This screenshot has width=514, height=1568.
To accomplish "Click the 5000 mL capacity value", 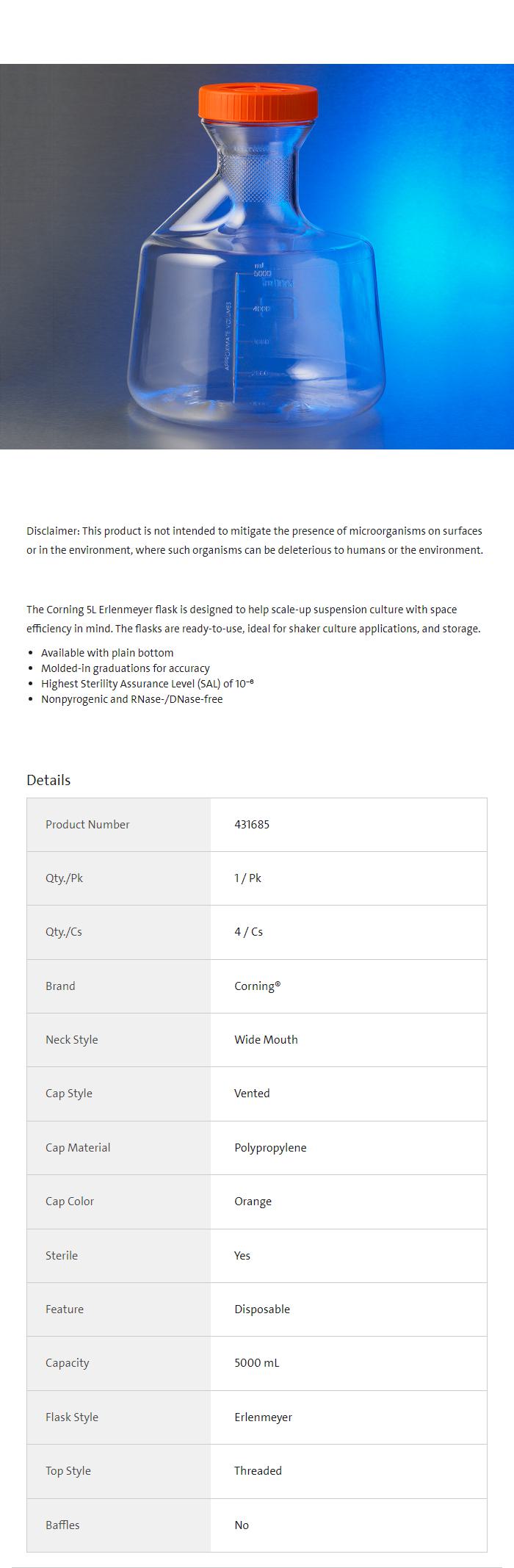I will click(256, 1363).
